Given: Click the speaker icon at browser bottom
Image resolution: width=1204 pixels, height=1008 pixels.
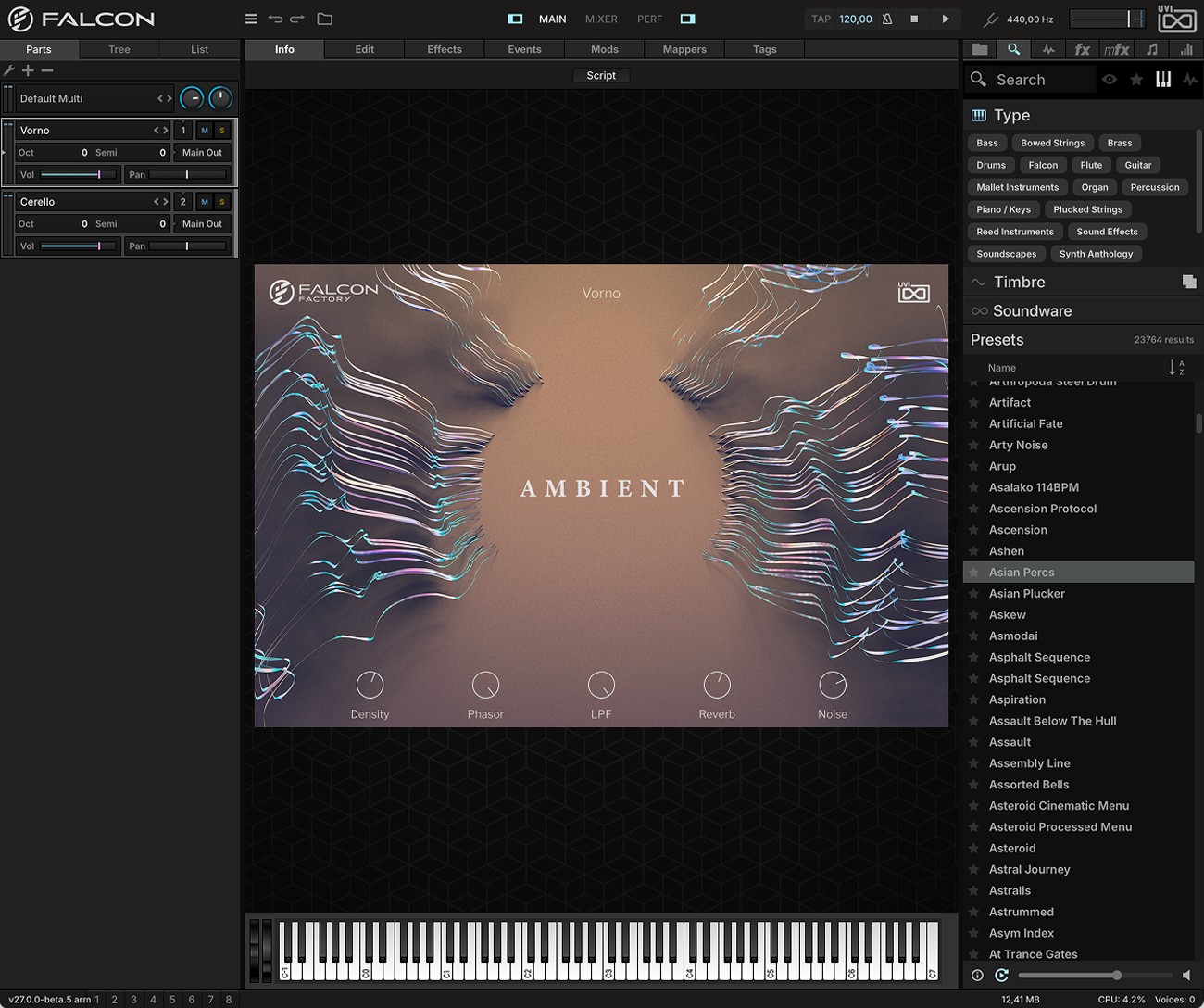Looking at the screenshot, I should tap(1186, 975).
